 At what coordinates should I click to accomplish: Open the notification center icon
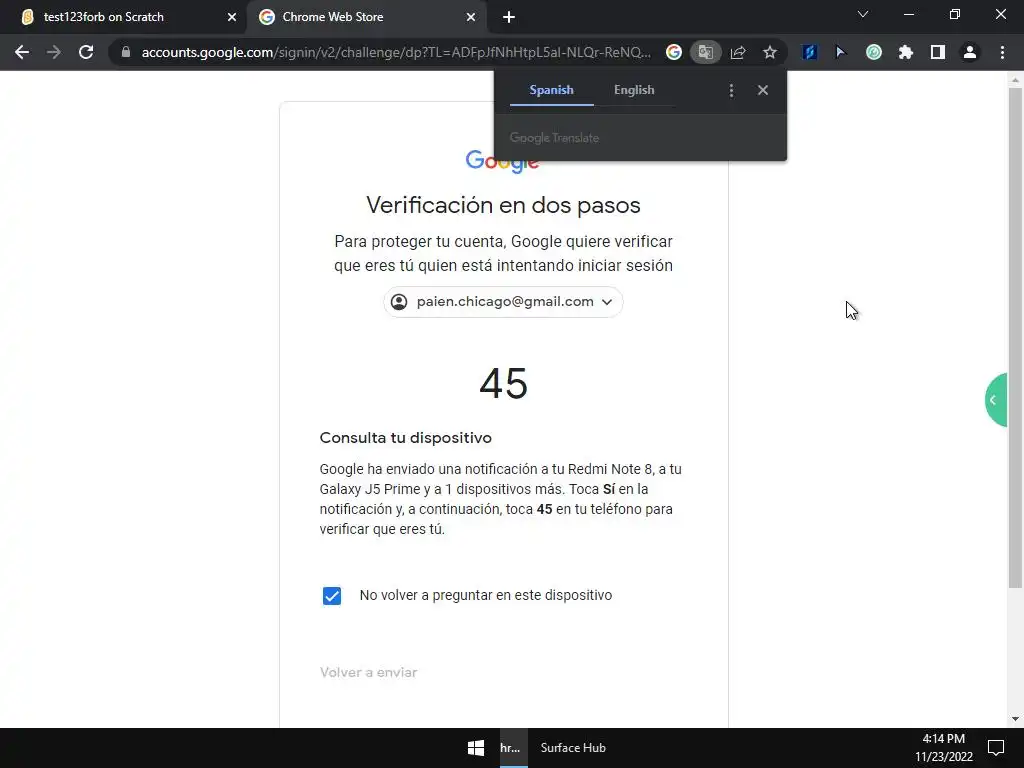pos(996,748)
